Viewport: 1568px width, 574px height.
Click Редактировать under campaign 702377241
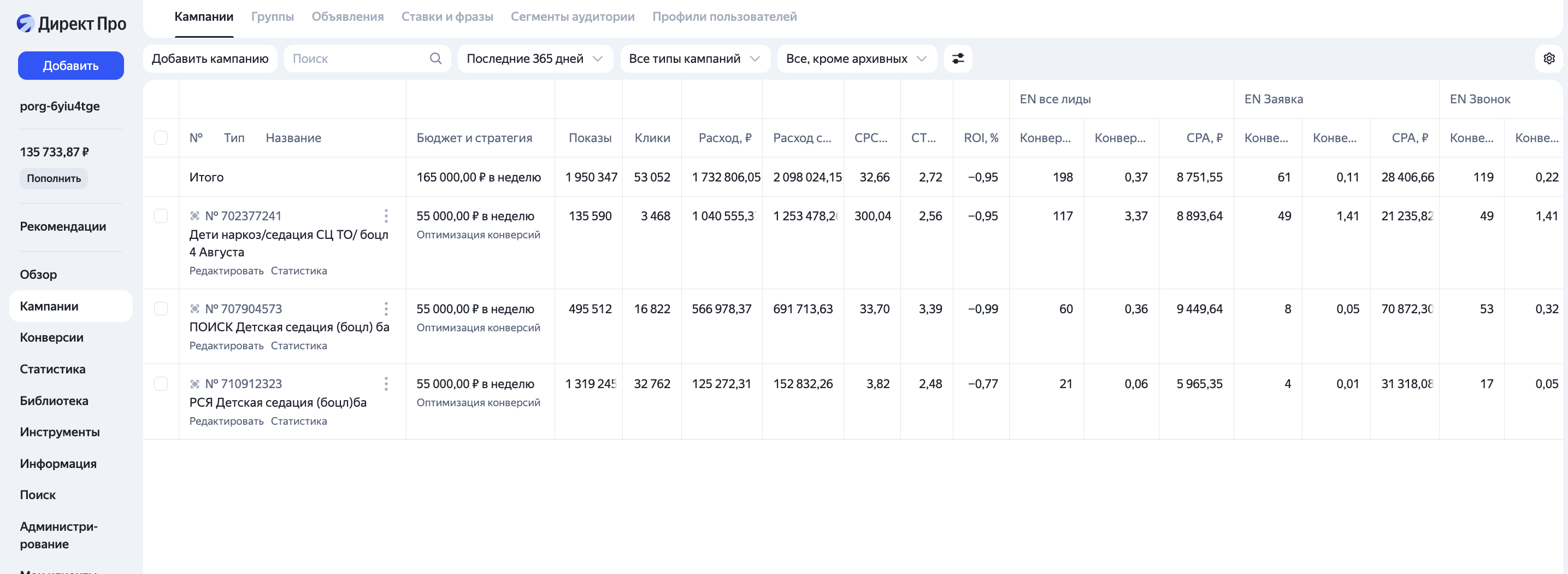pyautogui.click(x=226, y=271)
